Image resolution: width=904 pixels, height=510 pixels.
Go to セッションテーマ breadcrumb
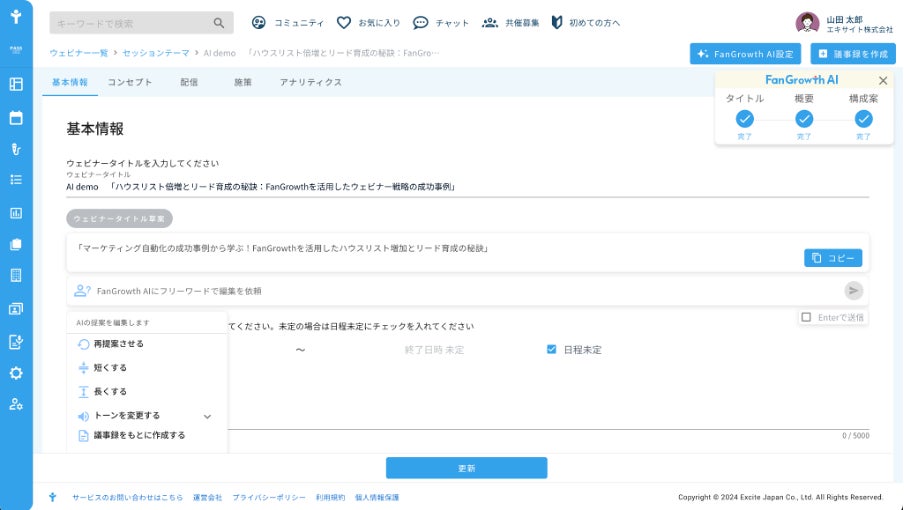coord(156,53)
